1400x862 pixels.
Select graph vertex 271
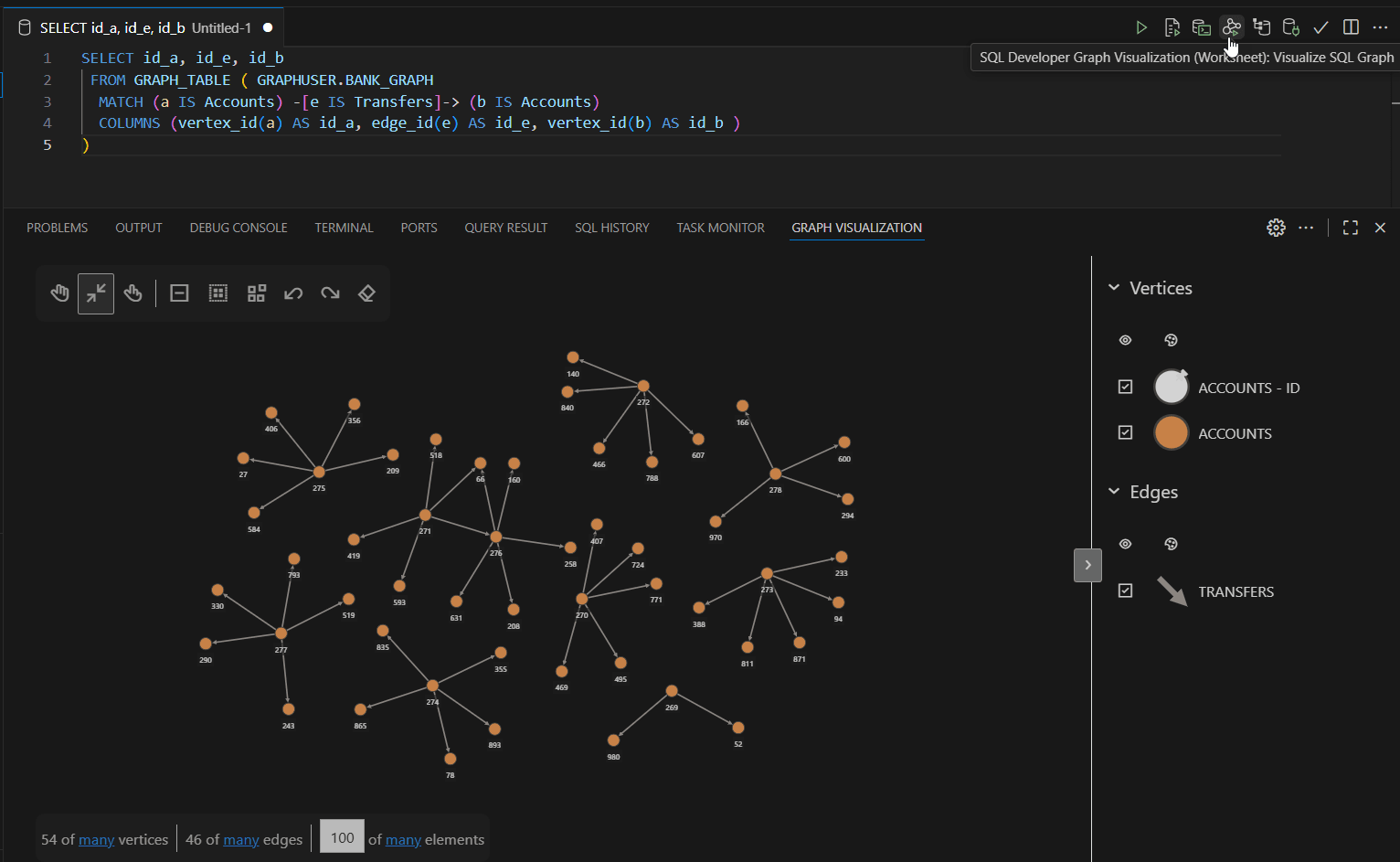pyautogui.click(x=425, y=516)
